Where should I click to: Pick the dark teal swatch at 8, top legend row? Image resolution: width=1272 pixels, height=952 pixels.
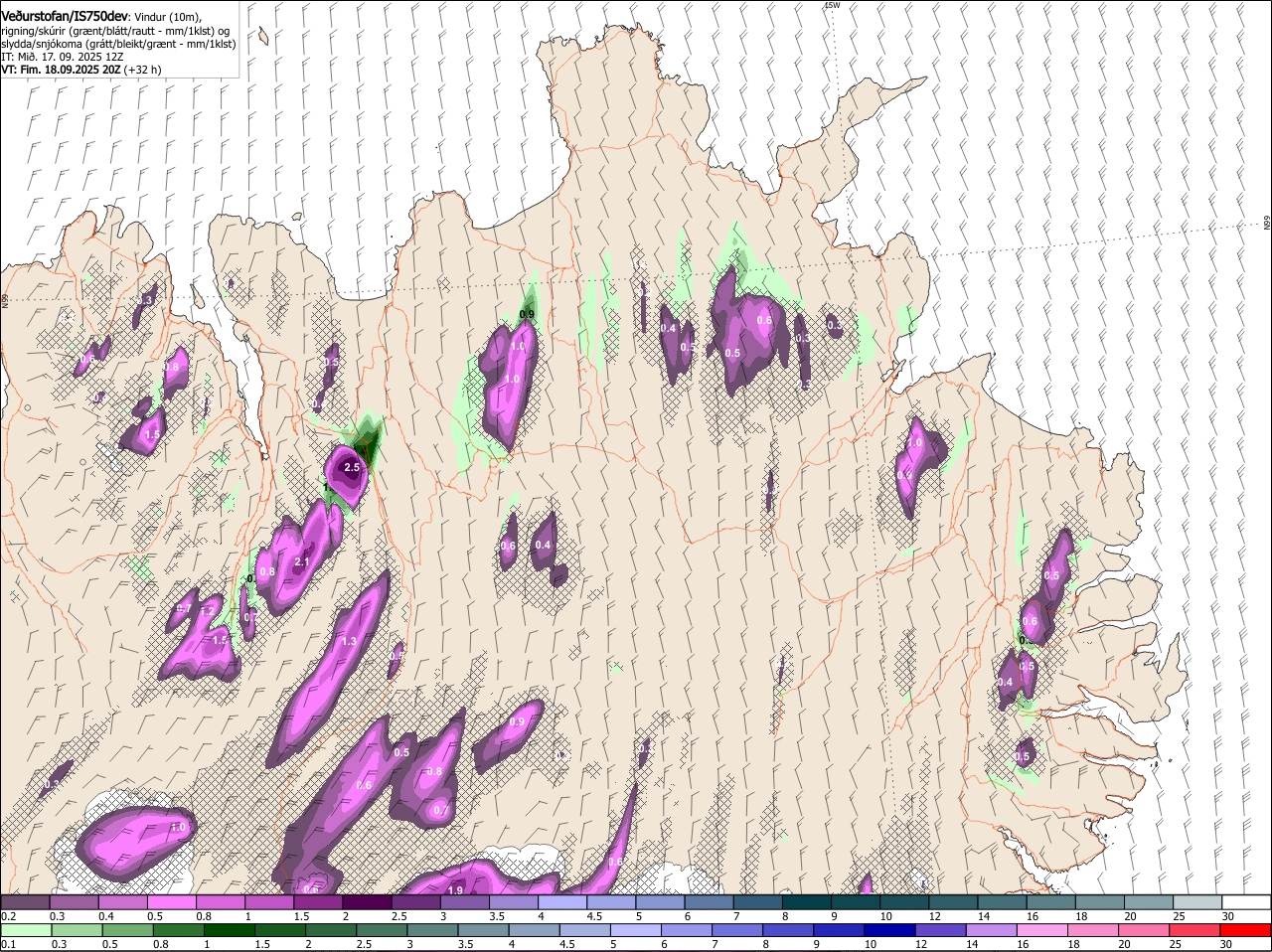click(x=807, y=902)
